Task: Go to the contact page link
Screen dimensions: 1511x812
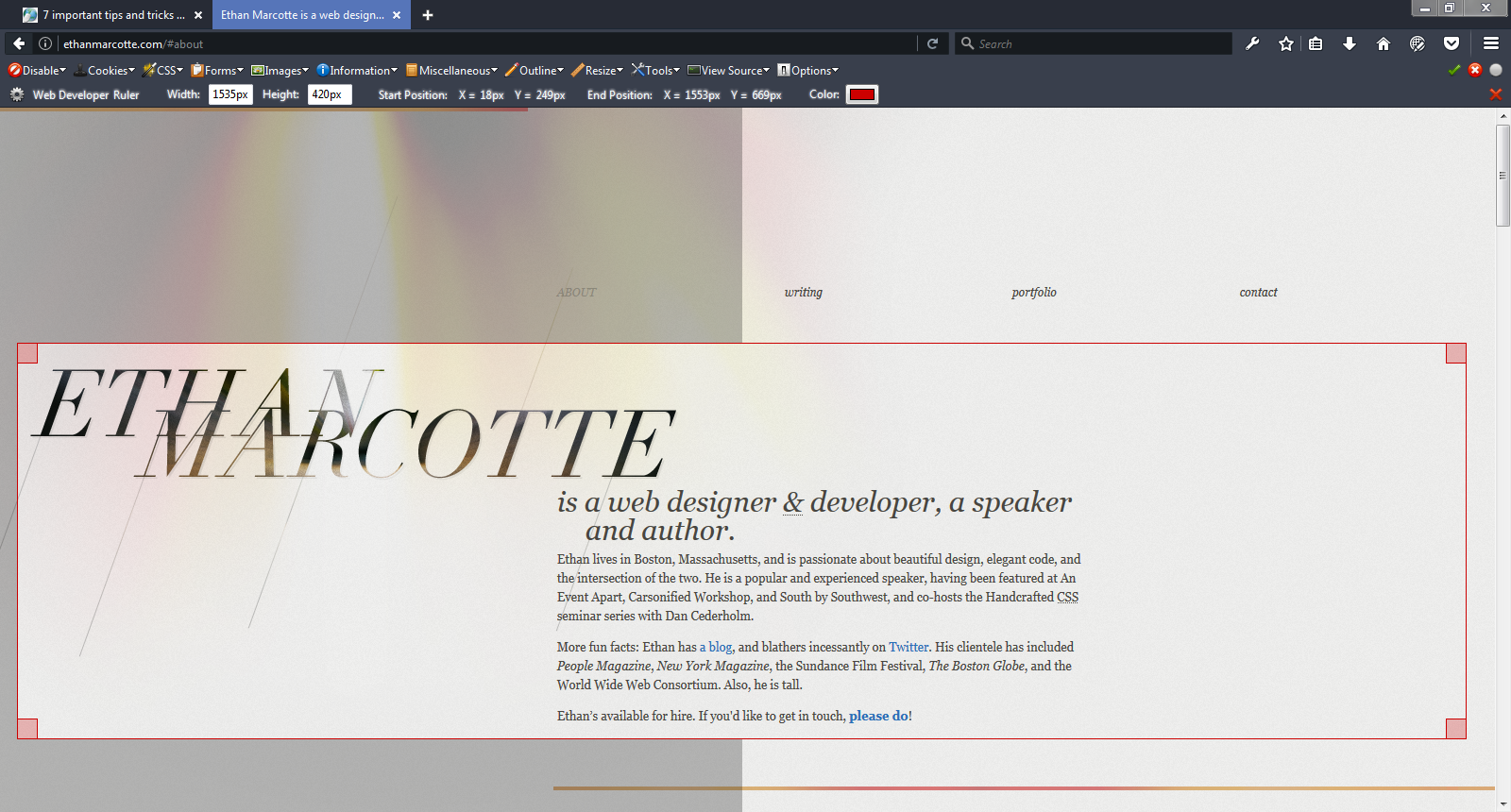Action: [1258, 293]
